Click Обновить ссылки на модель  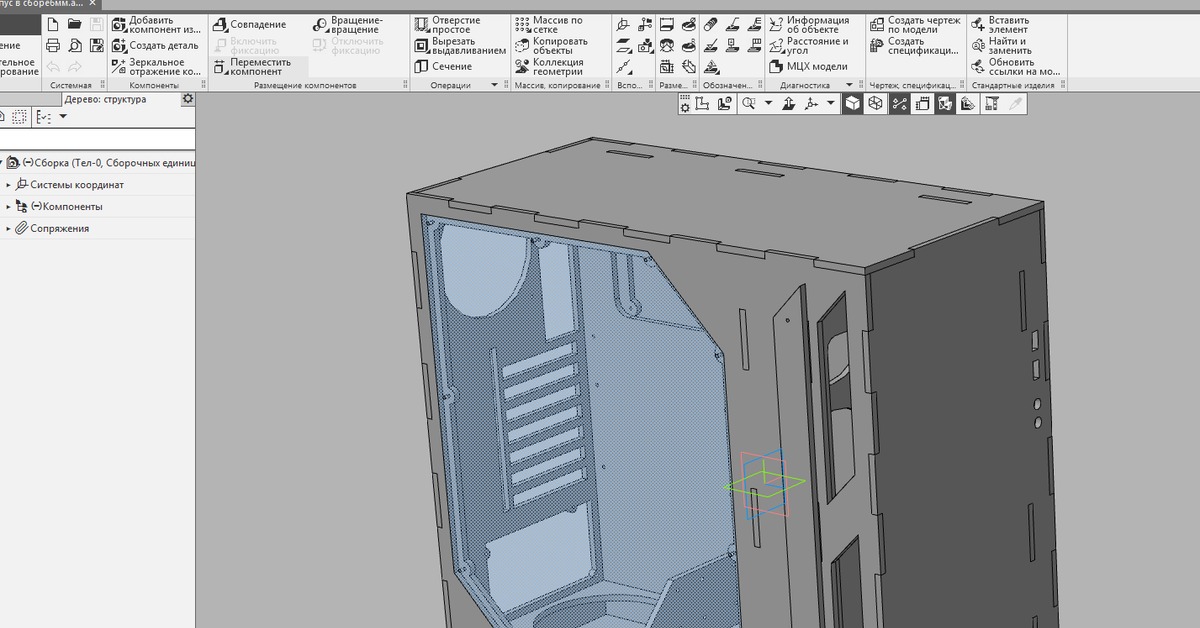tap(1016, 67)
